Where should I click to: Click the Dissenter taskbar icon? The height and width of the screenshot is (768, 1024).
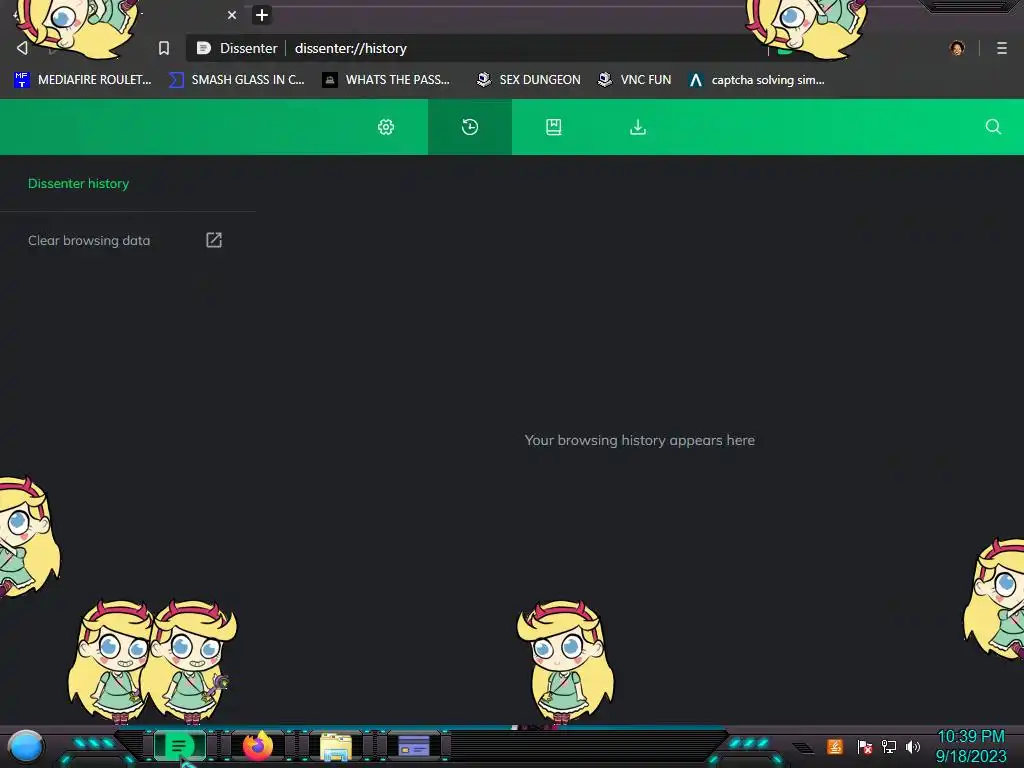click(x=180, y=746)
